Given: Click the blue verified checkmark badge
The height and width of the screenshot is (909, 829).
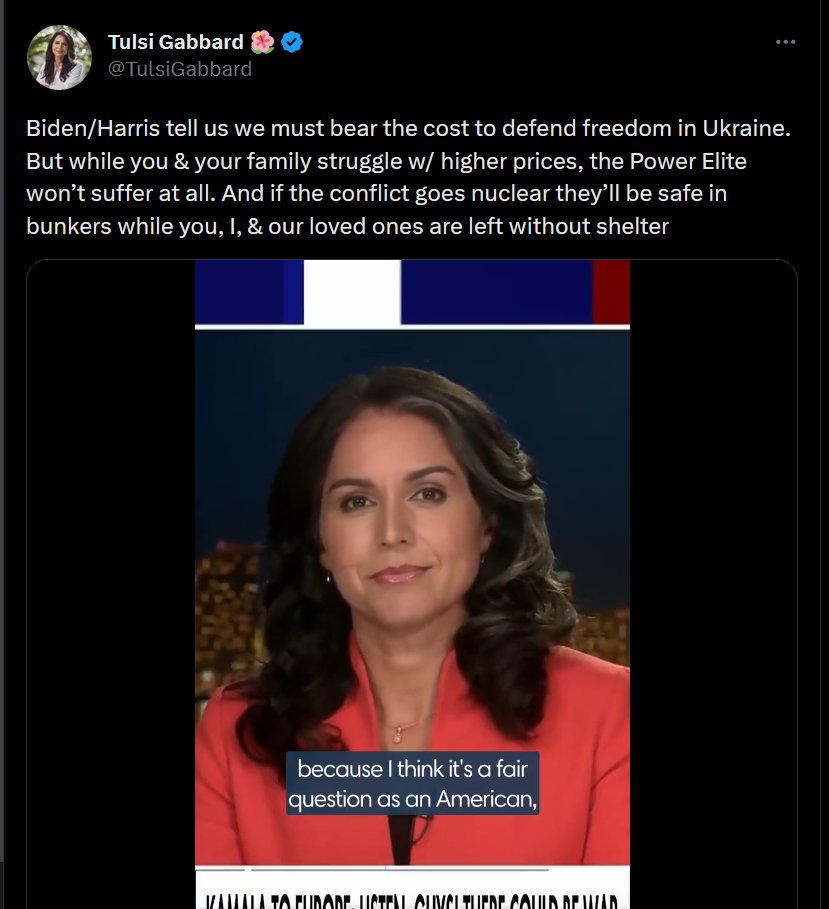Looking at the screenshot, I should (292, 42).
